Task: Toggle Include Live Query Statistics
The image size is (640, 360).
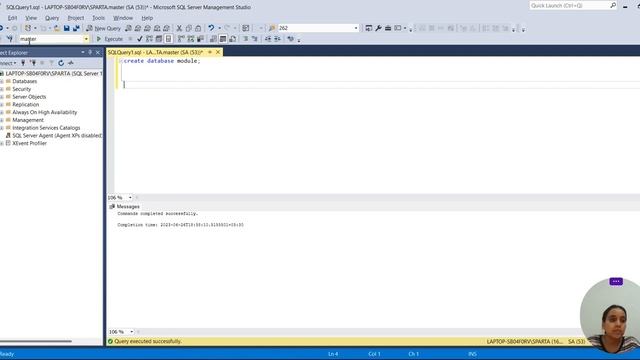Action: (x=191, y=39)
